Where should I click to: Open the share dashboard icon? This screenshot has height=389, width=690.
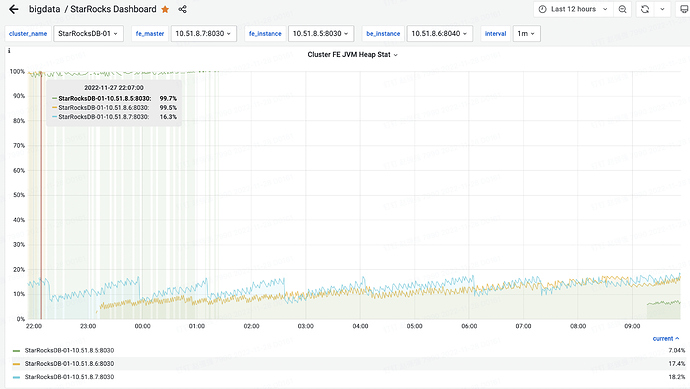pos(183,9)
